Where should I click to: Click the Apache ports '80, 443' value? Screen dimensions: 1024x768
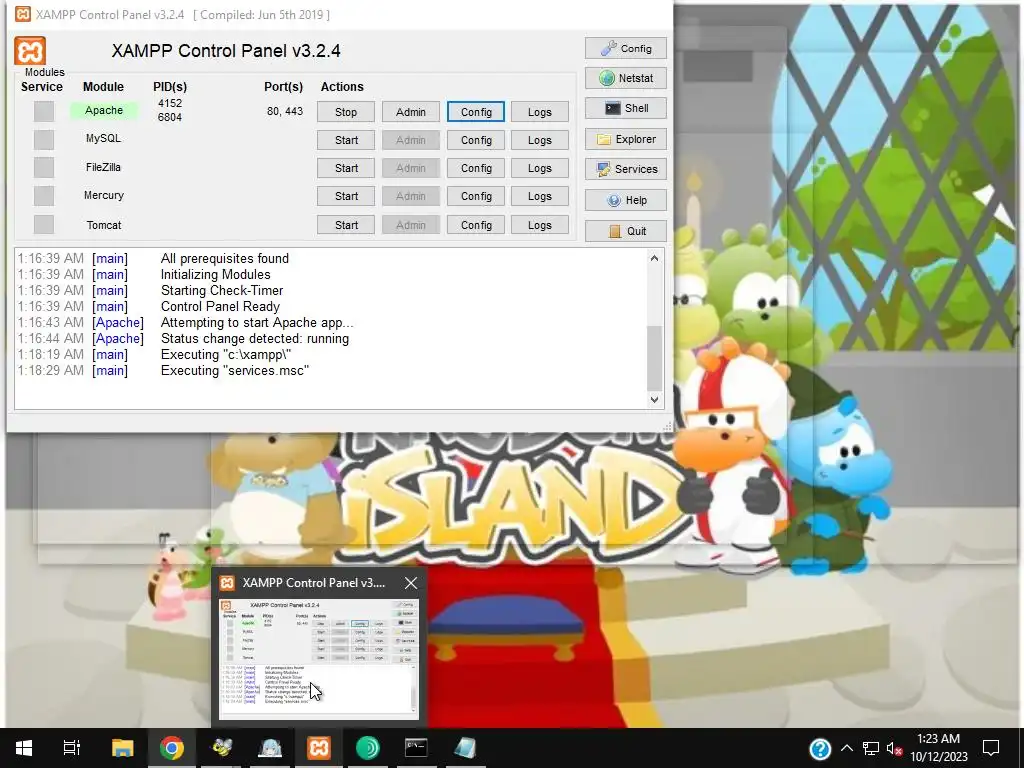tap(285, 111)
